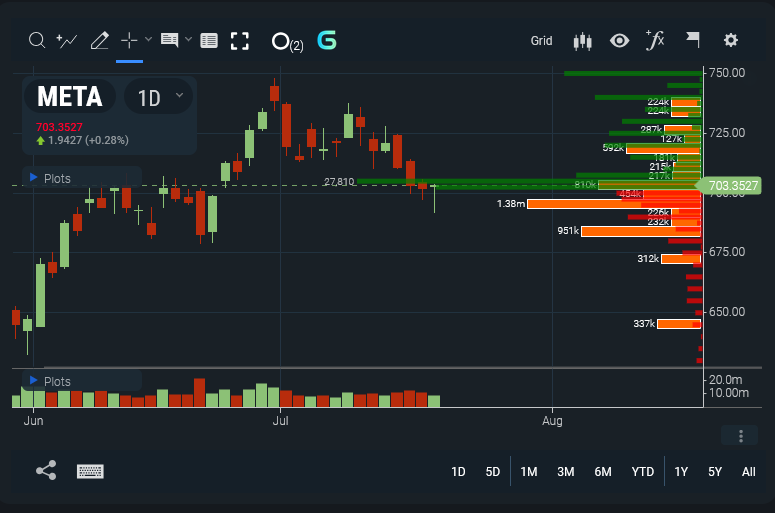Viewport: 775px width, 513px height.
Task: Click the flag events icon
Action: pos(692,40)
